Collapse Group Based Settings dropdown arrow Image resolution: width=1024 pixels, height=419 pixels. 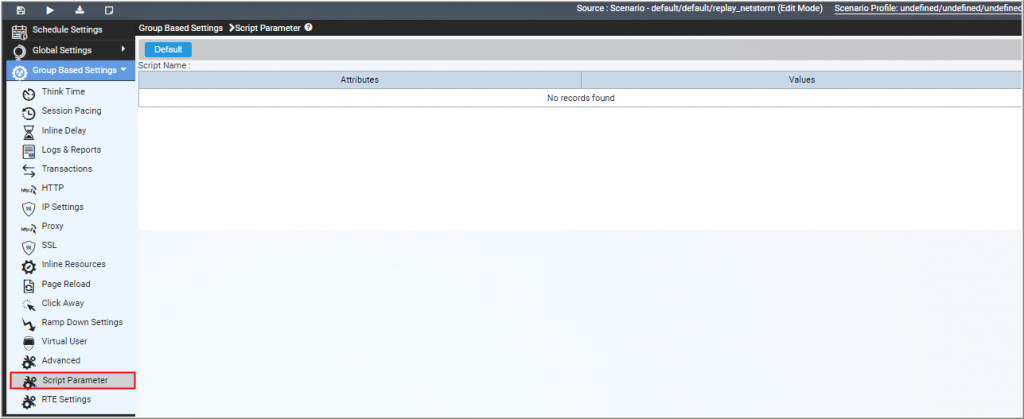point(123,69)
